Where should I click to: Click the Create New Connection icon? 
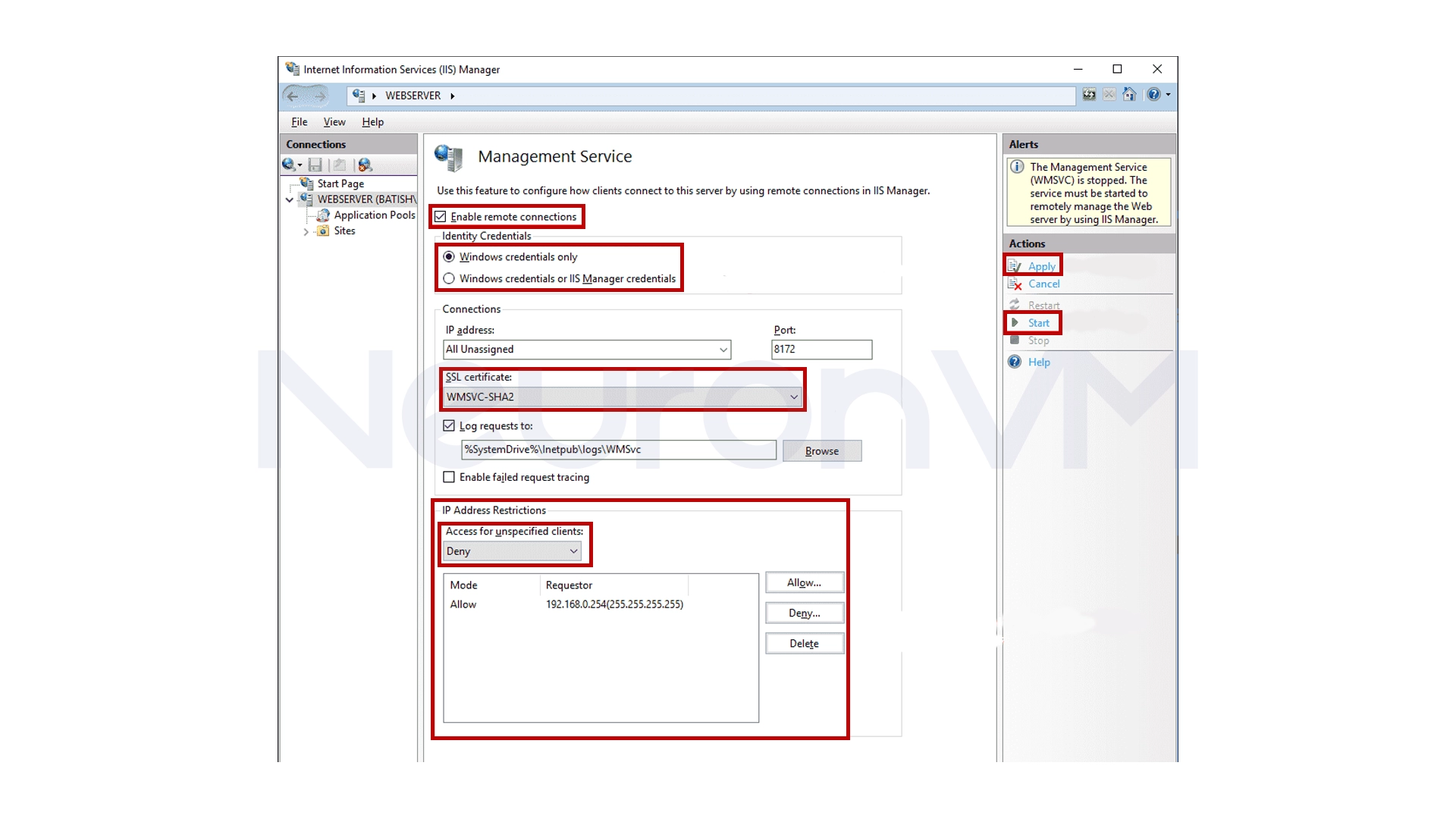coord(289,165)
